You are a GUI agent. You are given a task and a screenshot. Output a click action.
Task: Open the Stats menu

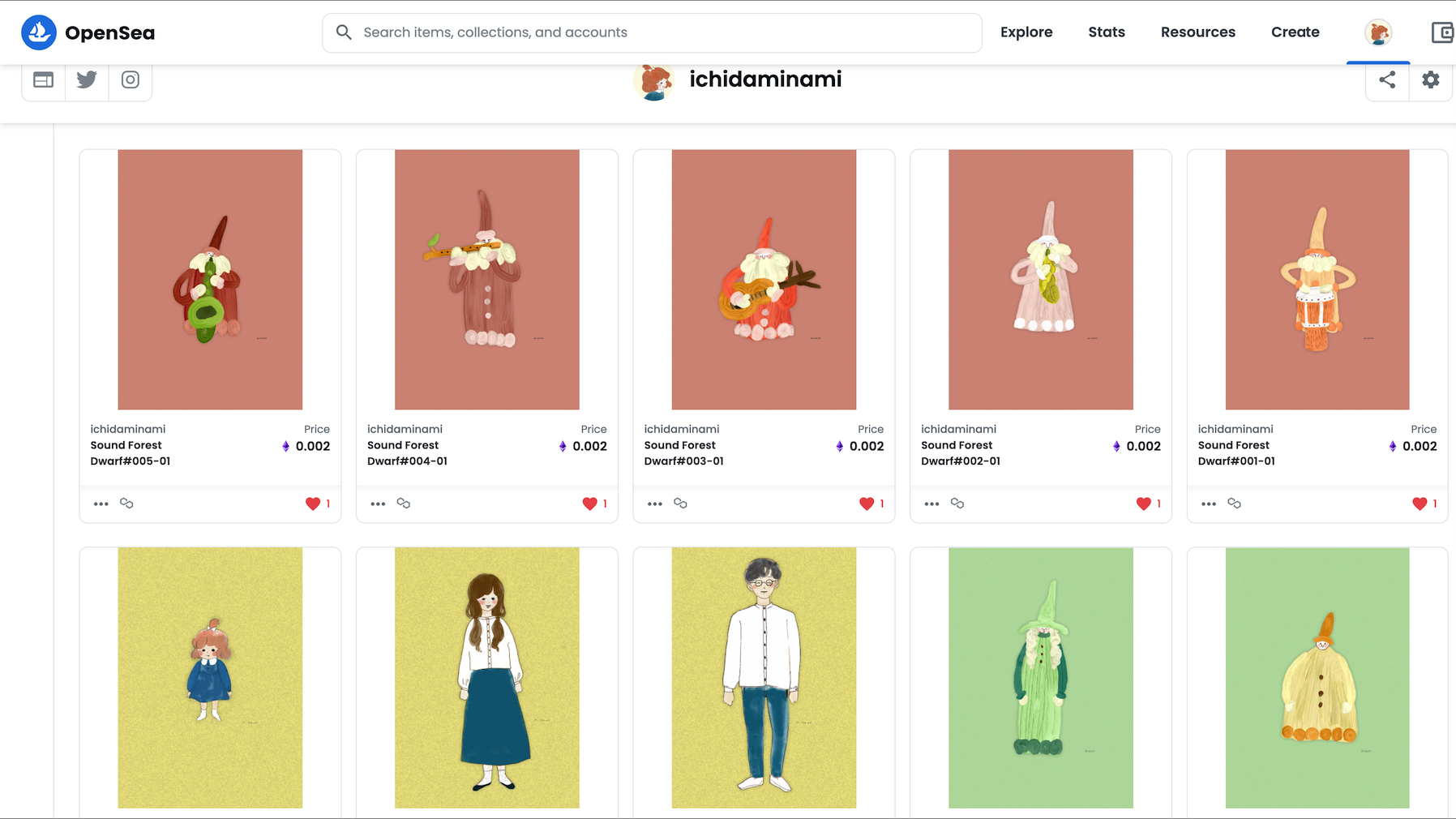tap(1107, 32)
